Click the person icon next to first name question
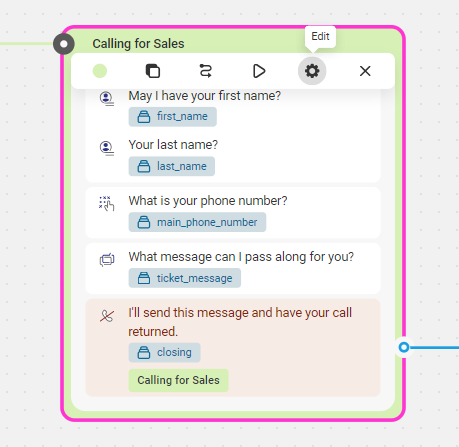 point(107,98)
